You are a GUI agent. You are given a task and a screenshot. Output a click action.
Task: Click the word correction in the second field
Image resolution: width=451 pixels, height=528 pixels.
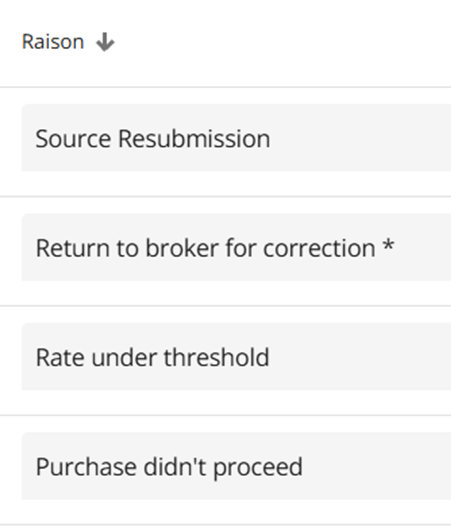click(319, 249)
